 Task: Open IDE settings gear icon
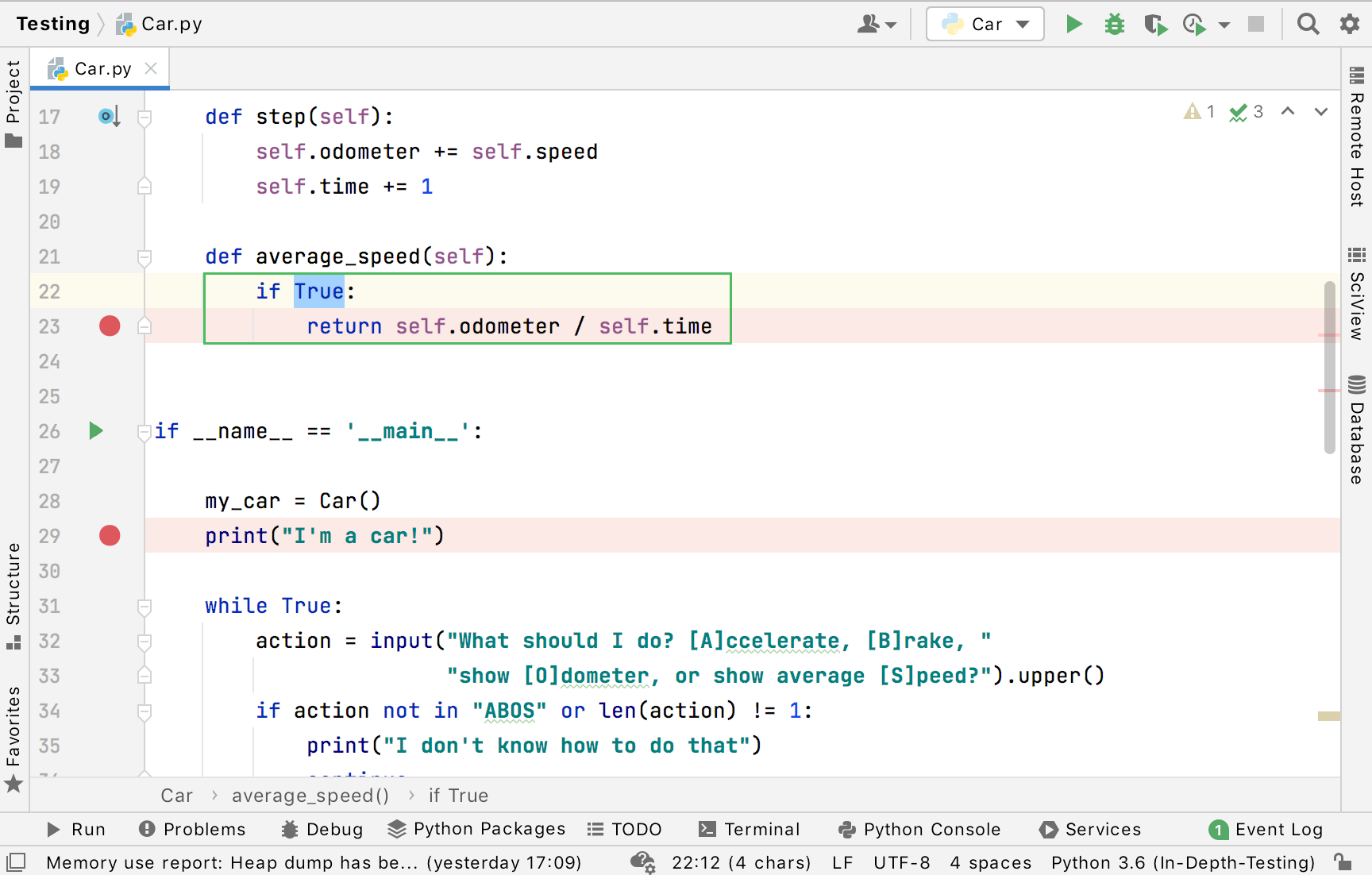point(1349,25)
